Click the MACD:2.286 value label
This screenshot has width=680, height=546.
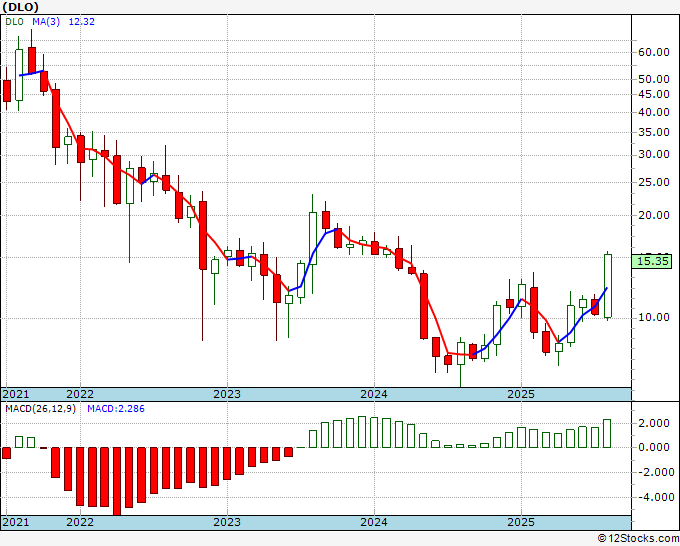[116, 409]
